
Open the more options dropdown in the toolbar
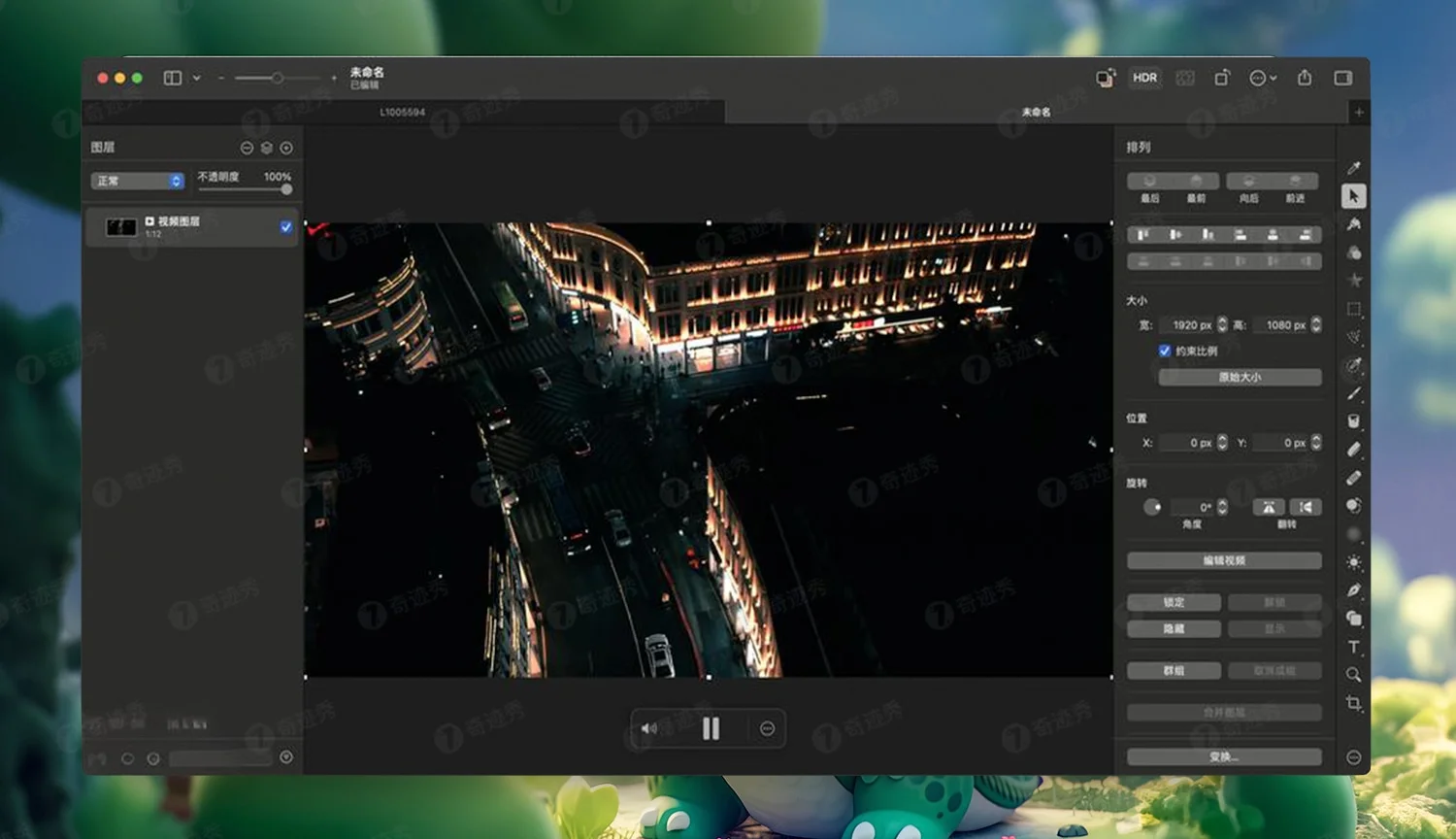1262,78
